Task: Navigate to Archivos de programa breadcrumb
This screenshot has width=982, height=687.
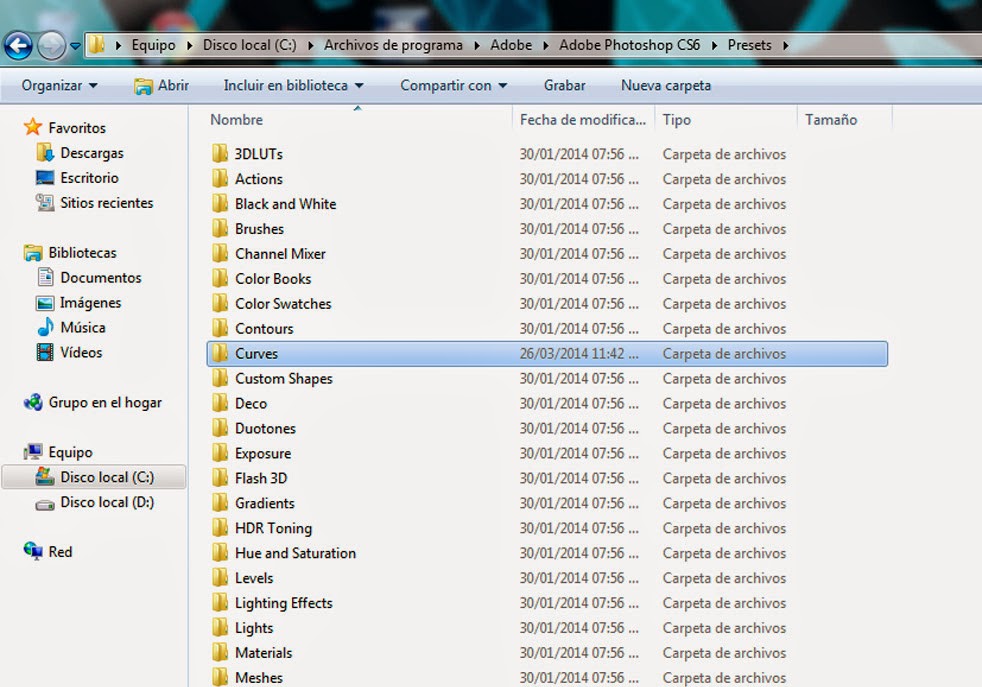Action: [x=393, y=45]
